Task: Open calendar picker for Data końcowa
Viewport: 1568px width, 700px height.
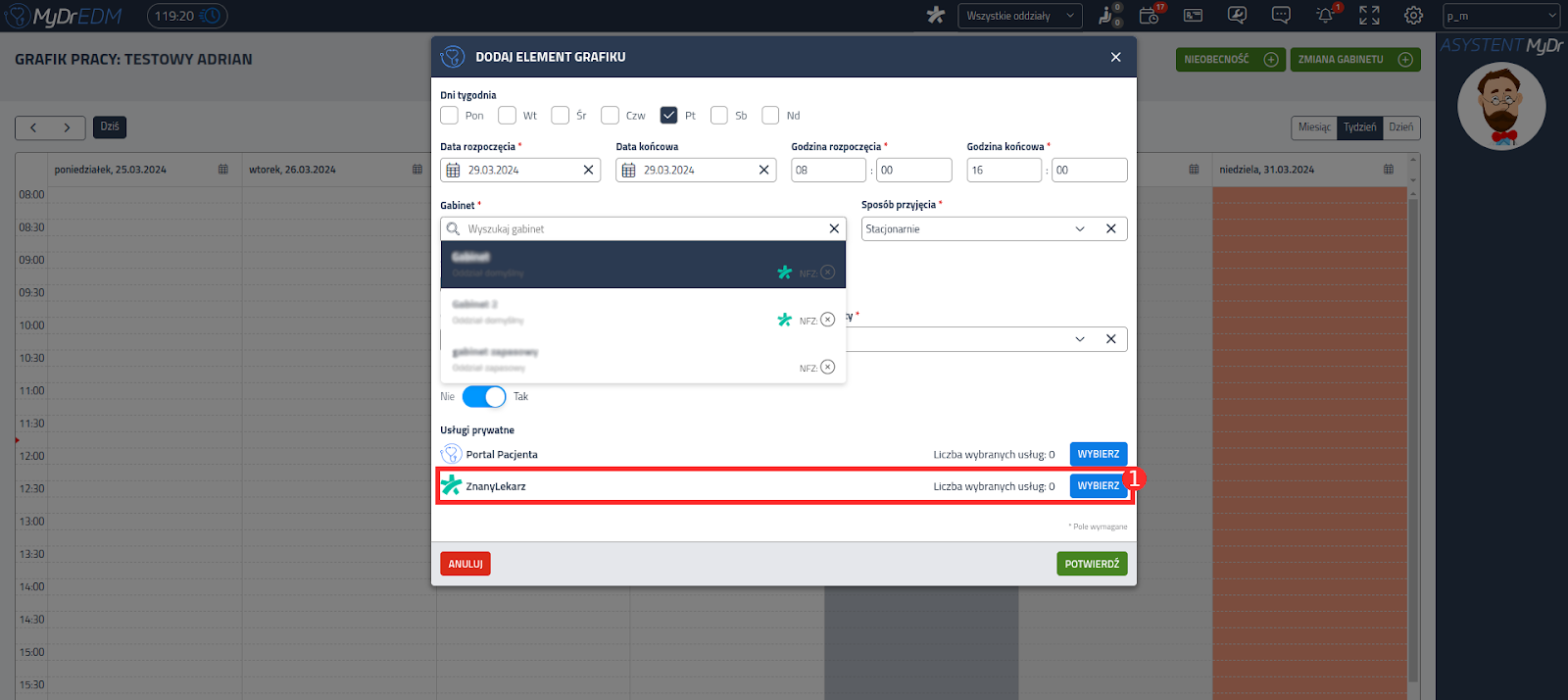Action: click(x=628, y=170)
